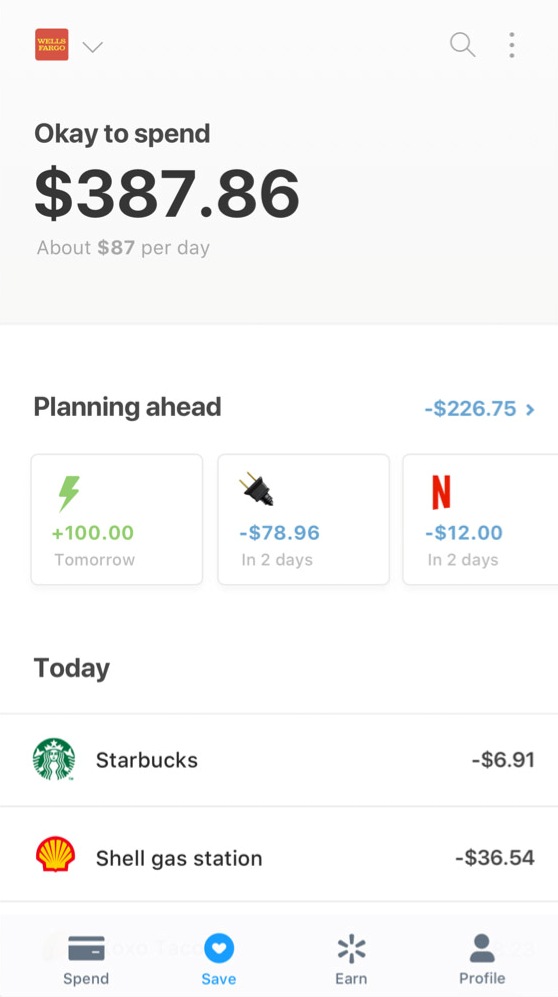Open search with the magnifier icon
Image resolution: width=558 pixels, height=997 pixels.
click(462, 45)
